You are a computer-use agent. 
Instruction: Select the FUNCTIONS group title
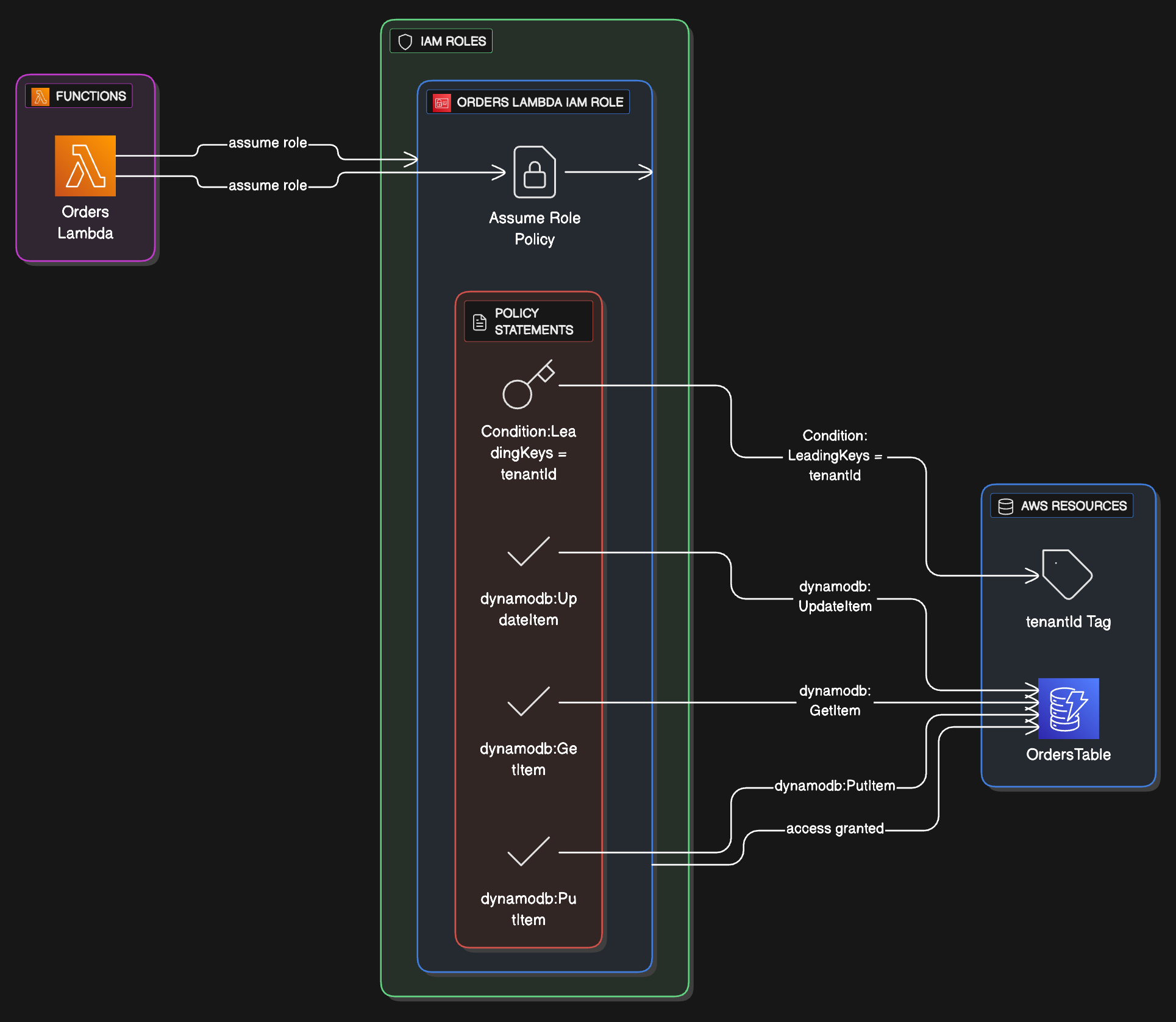click(91, 96)
